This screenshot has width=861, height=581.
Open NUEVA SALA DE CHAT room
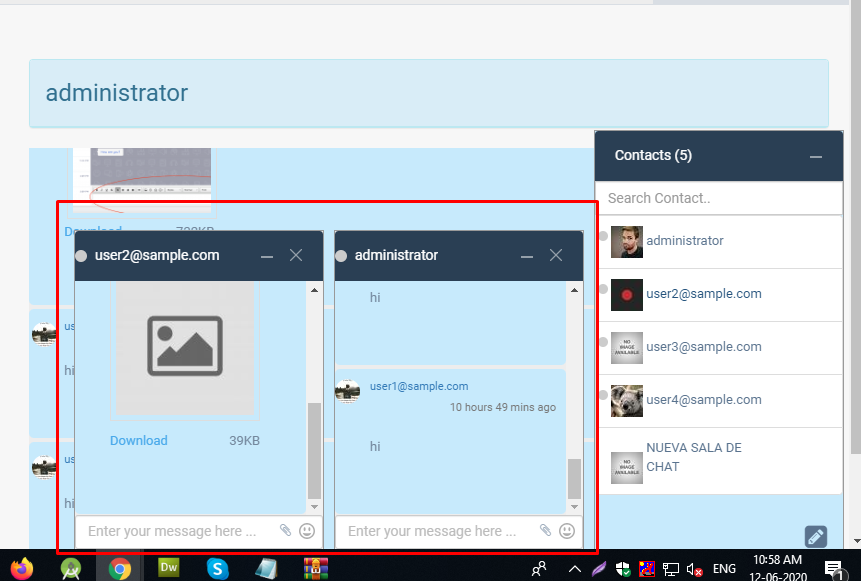click(693, 457)
